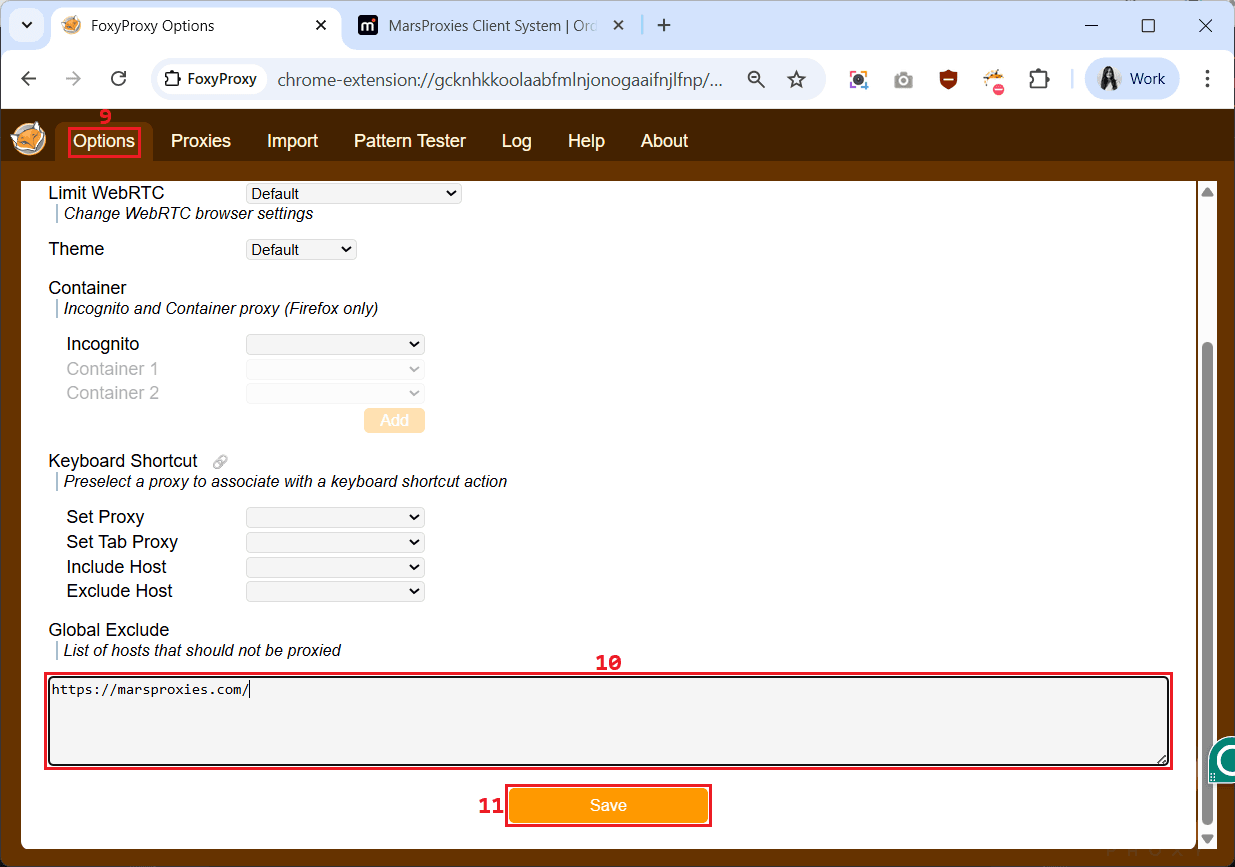Open the Set Tab Proxy dropdown

pyautogui.click(x=335, y=542)
